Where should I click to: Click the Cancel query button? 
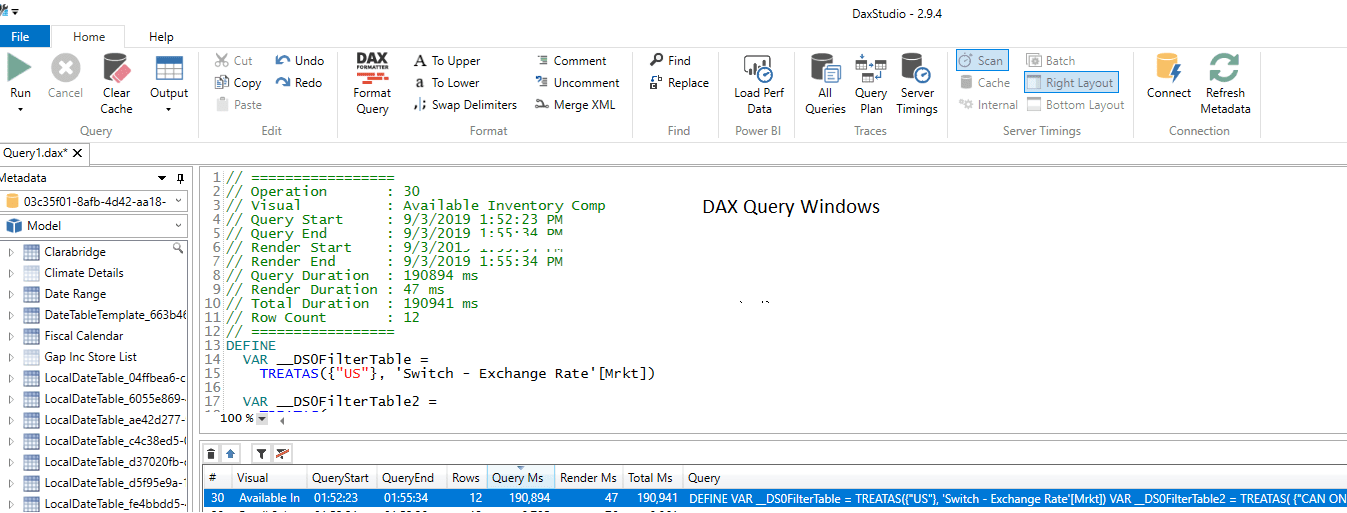coord(65,76)
